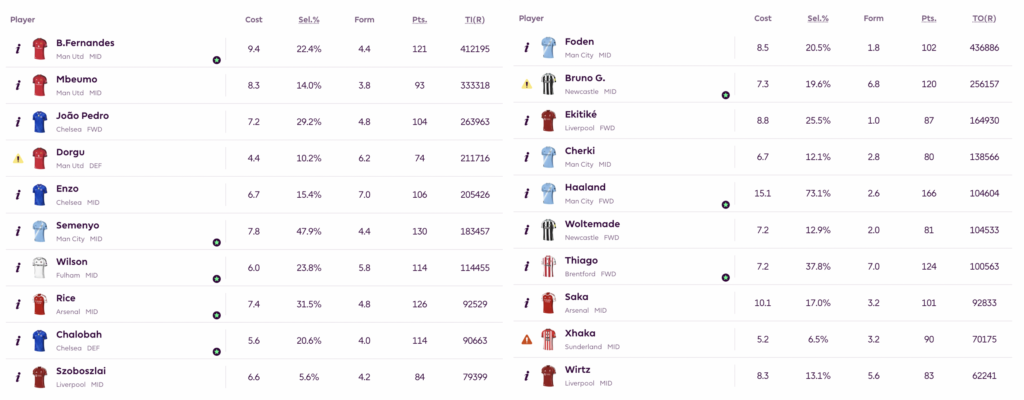Image resolution: width=1024 pixels, height=400 pixels.
Task: Open João Pedro's player name
Action: (82, 116)
